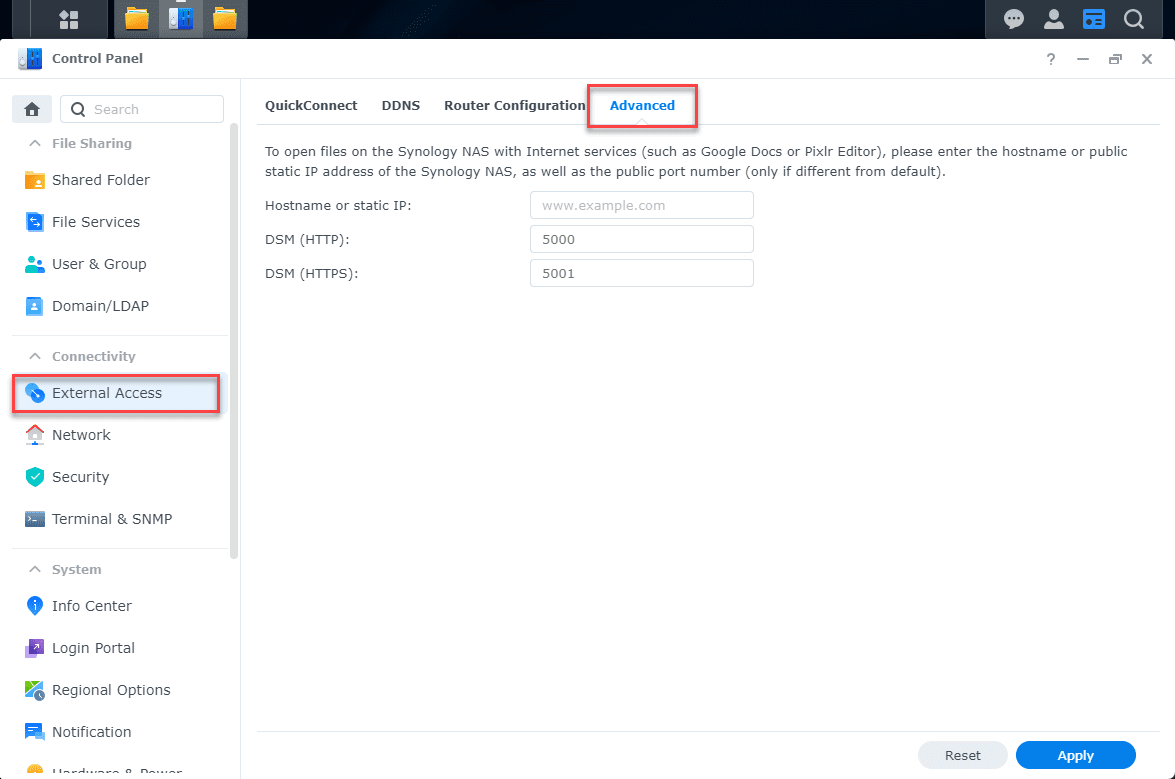Open user account options icon

click(x=1054, y=19)
